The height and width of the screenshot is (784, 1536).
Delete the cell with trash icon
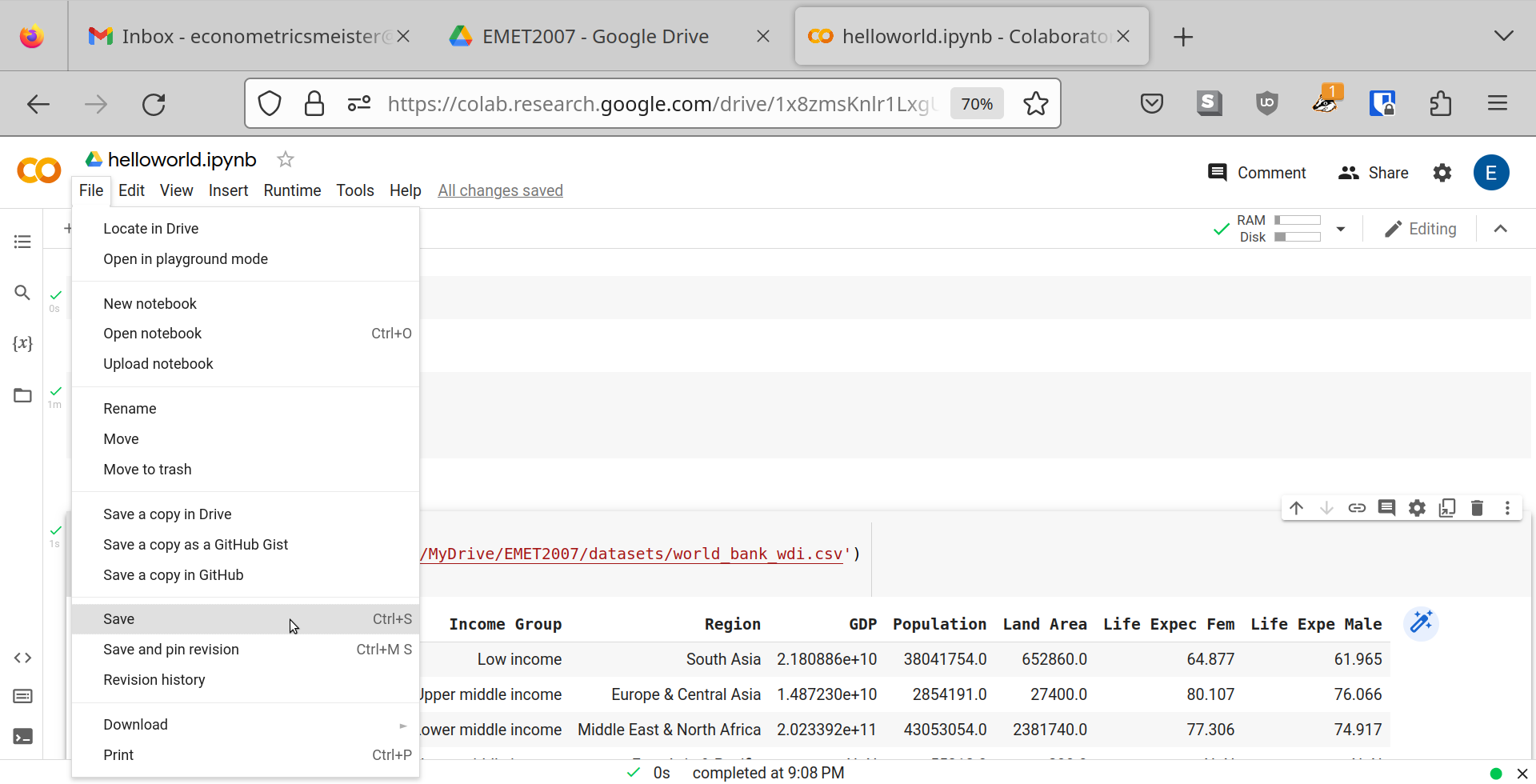coord(1478,508)
